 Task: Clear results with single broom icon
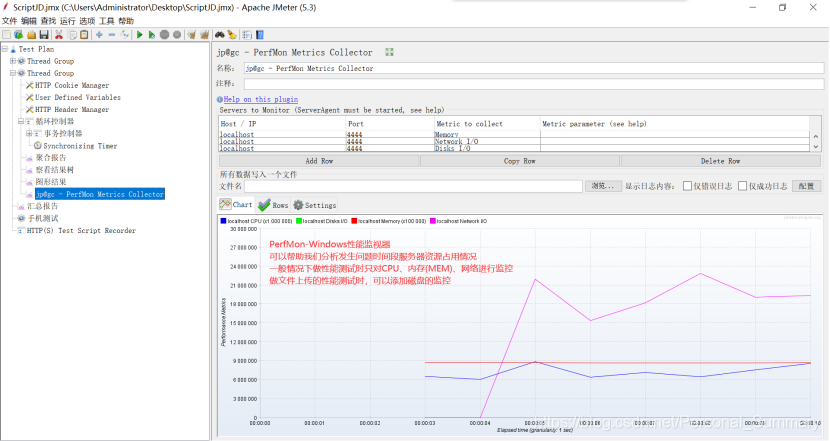[x=192, y=35]
